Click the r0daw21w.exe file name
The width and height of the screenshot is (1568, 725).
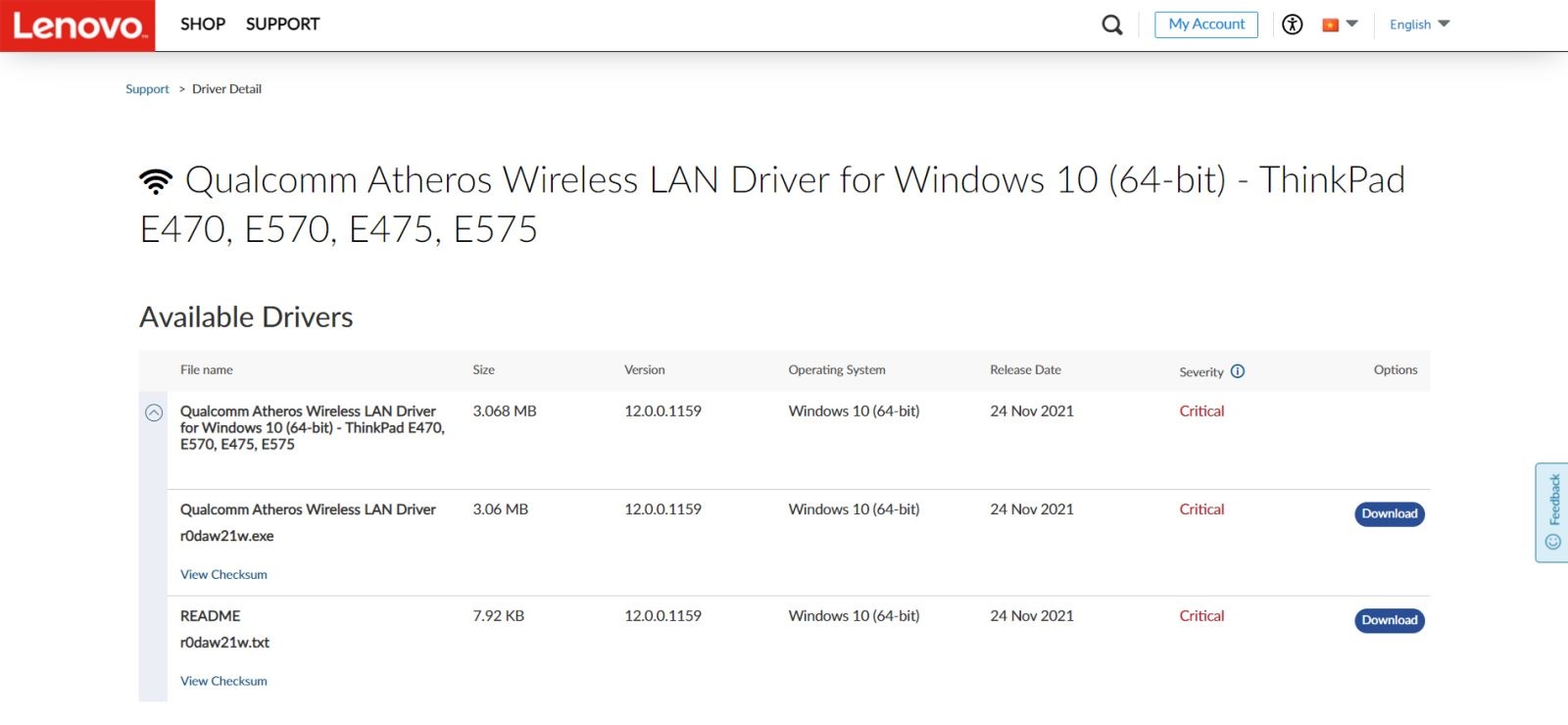click(227, 537)
